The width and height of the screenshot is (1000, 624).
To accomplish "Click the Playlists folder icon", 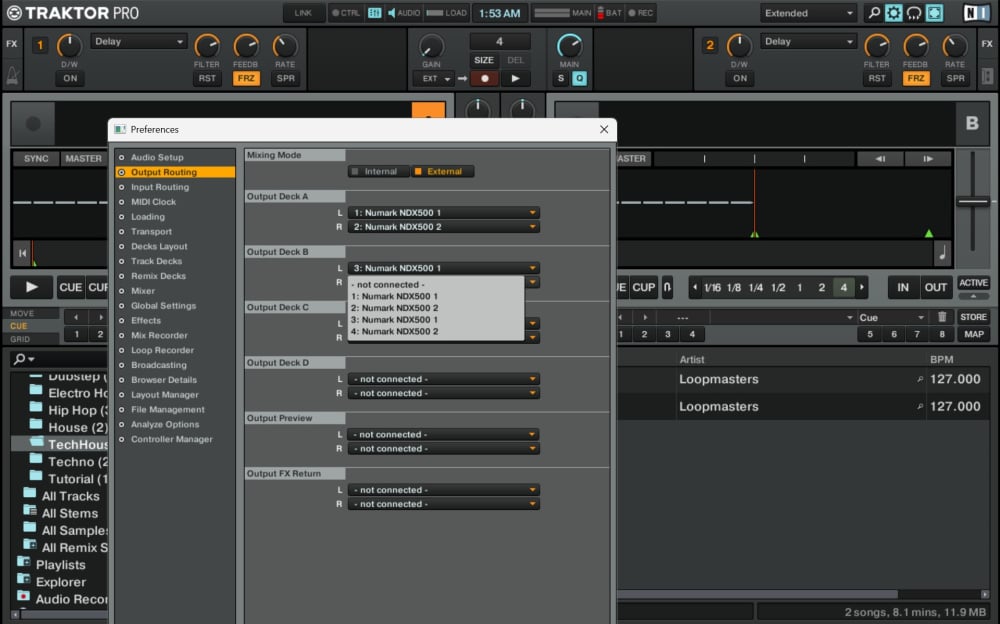I will 24,562.
